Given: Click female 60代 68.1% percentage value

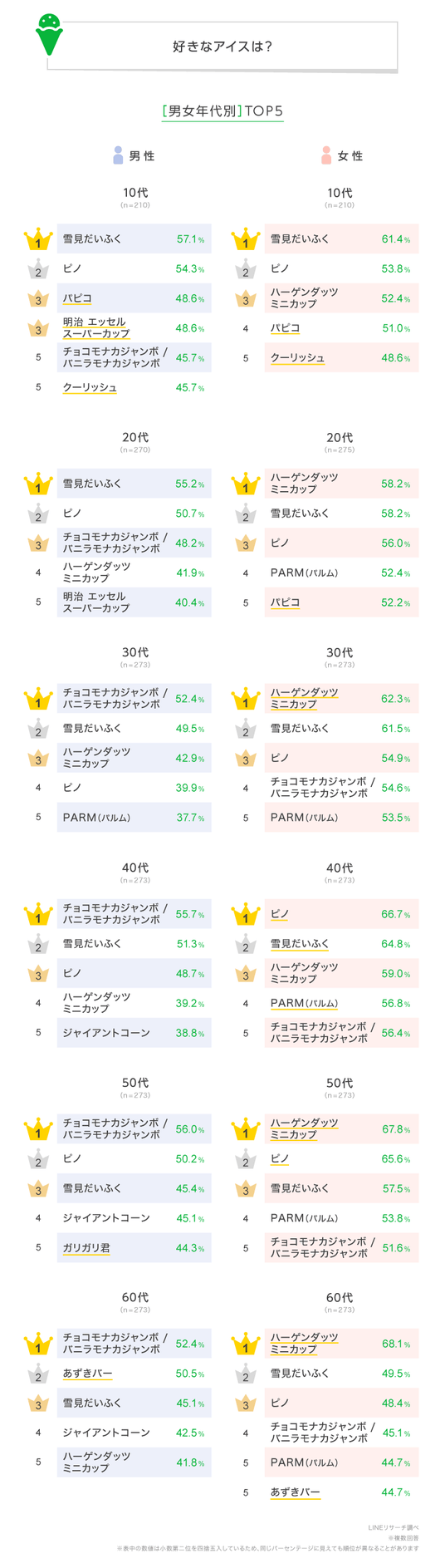Looking at the screenshot, I should tap(396, 1344).
